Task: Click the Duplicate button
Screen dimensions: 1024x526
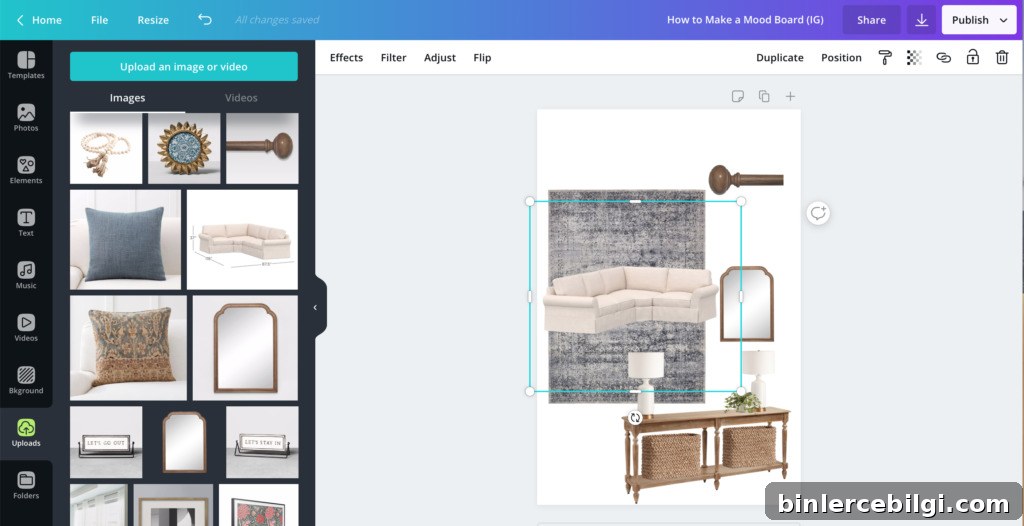Action: (780, 58)
